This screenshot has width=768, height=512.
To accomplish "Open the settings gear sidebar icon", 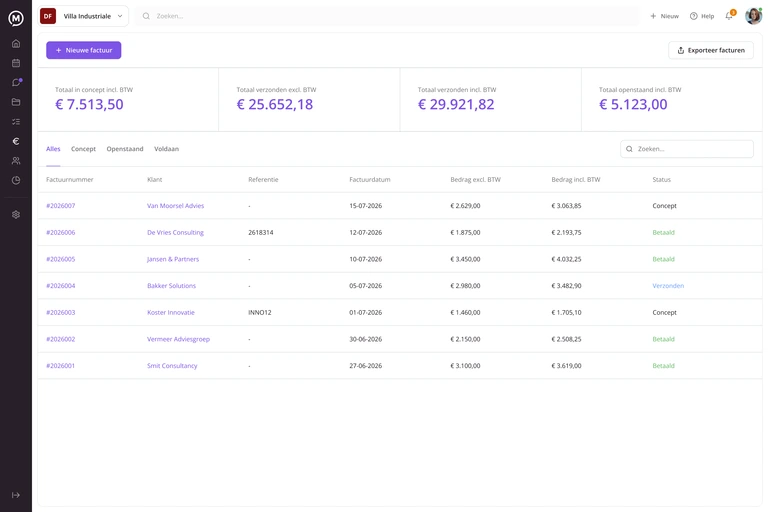I will (16, 215).
